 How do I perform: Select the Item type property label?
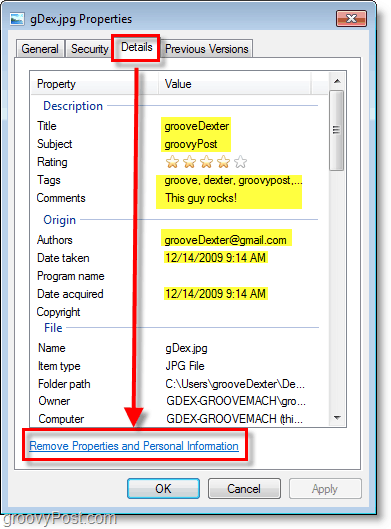pyautogui.click(x=59, y=366)
